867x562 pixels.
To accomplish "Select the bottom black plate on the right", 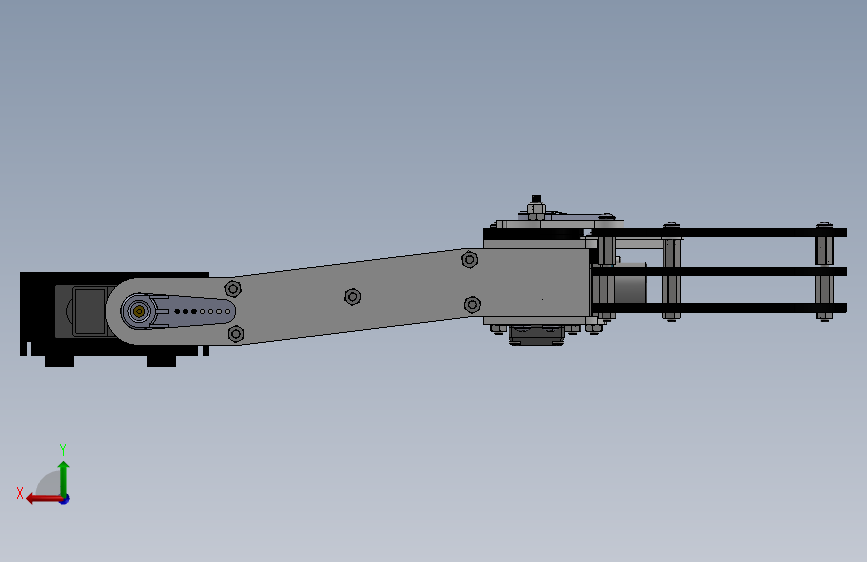I will 719,308.
